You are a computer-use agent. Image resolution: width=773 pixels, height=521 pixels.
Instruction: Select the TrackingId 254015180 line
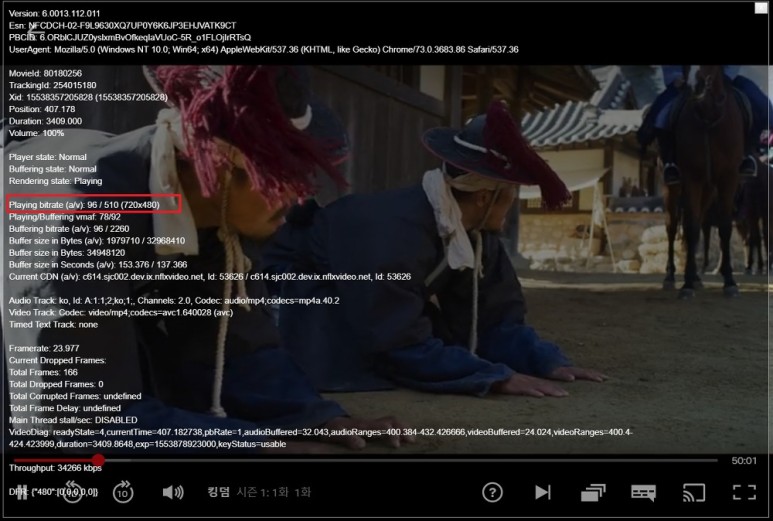pos(53,85)
